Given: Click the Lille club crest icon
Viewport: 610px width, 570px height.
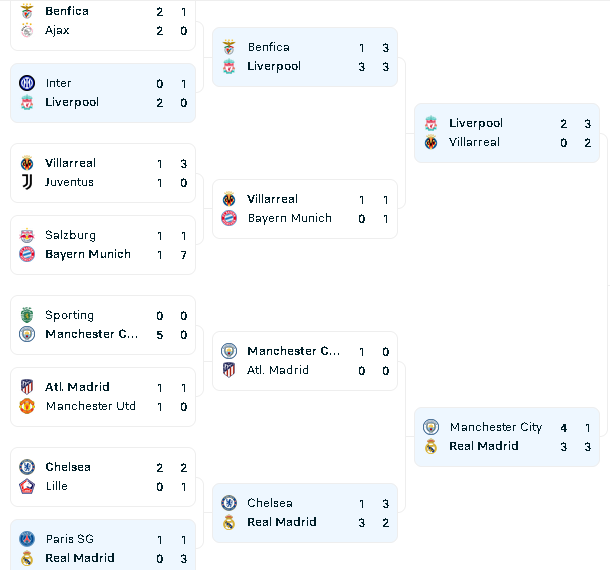Looking at the screenshot, I should pyautogui.click(x=27, y=486).
